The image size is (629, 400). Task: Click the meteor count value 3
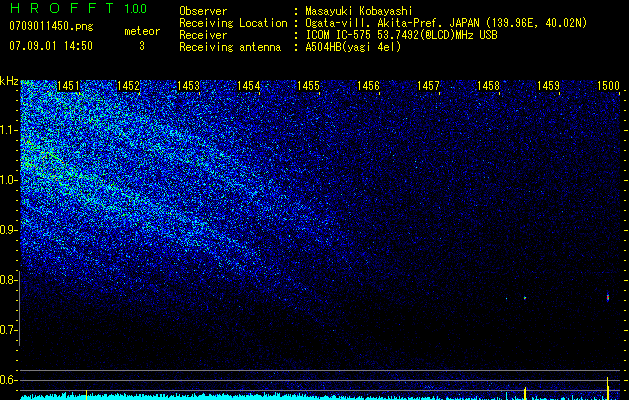pyautogui.click(x=142, y=46)
